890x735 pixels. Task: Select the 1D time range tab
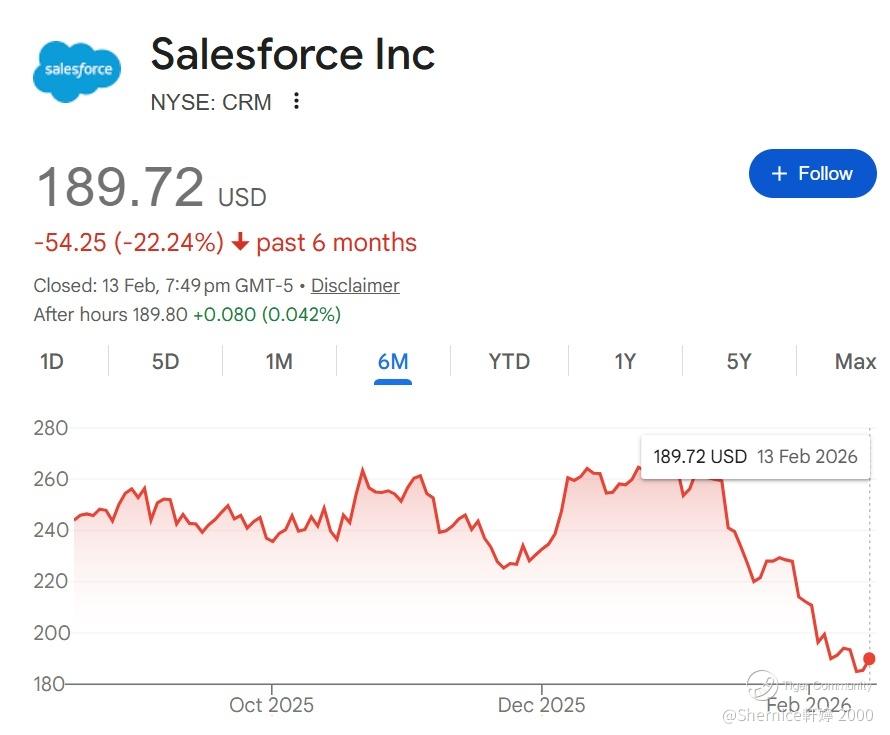[x=52, y=361]
